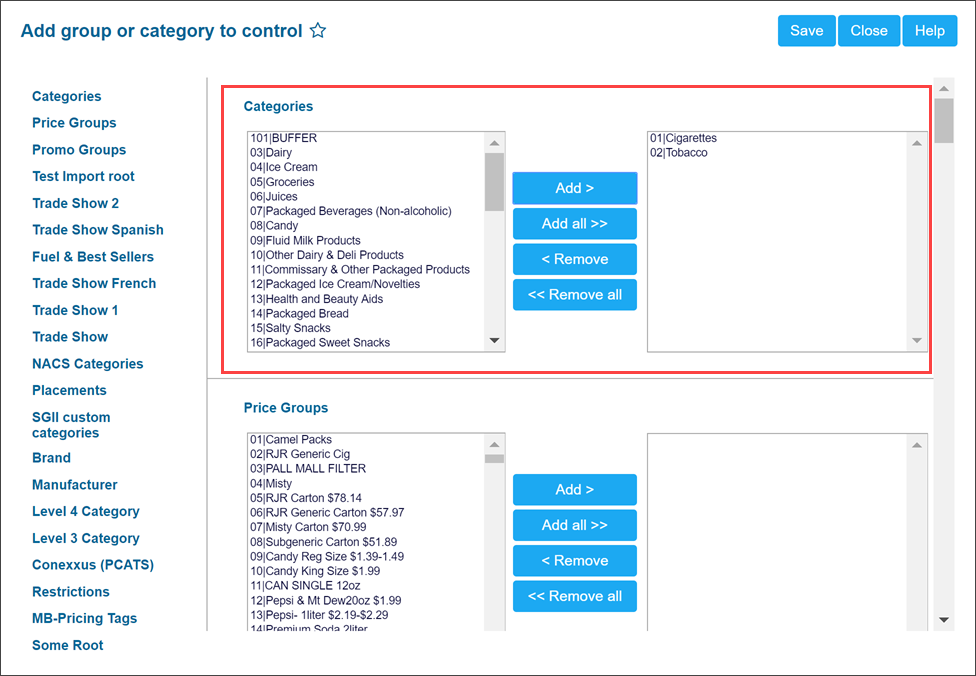Image resolution: width=976 pixels, height=676 pixels.
Task: Select 01|Camel Packs in Price Groups list
Action: [291, 439]
